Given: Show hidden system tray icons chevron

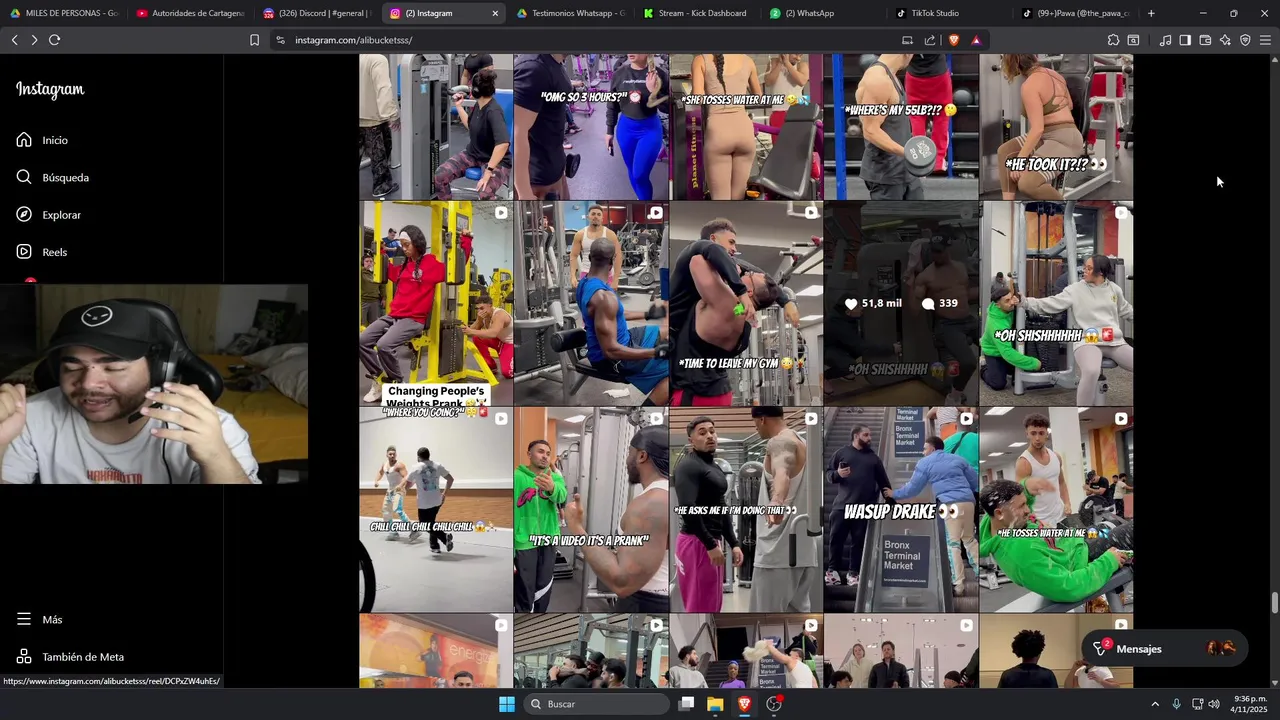Looking at the screenshot, I should [1155, 704].
